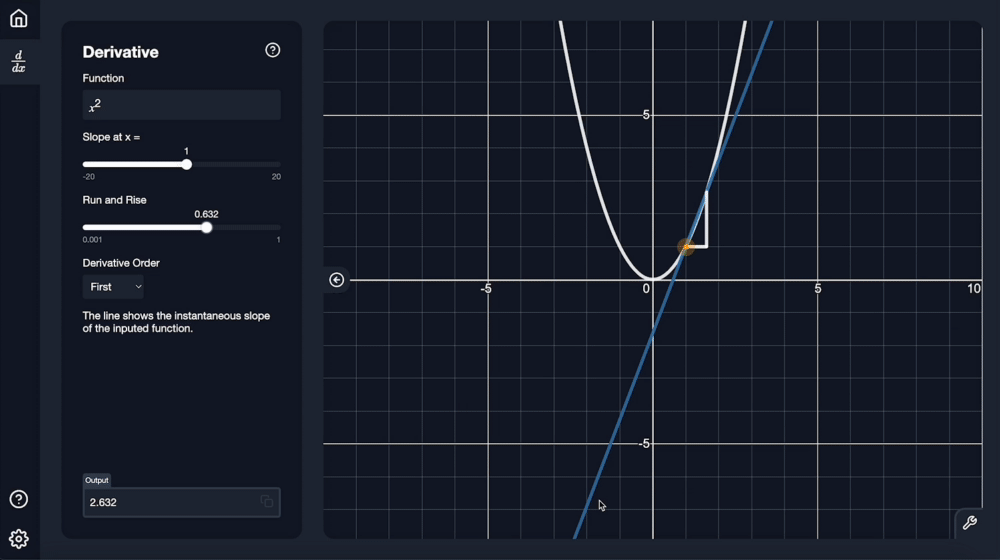Click the Derivative panel title
Screen dimensions: 1000x560
[x=121, y=52]
